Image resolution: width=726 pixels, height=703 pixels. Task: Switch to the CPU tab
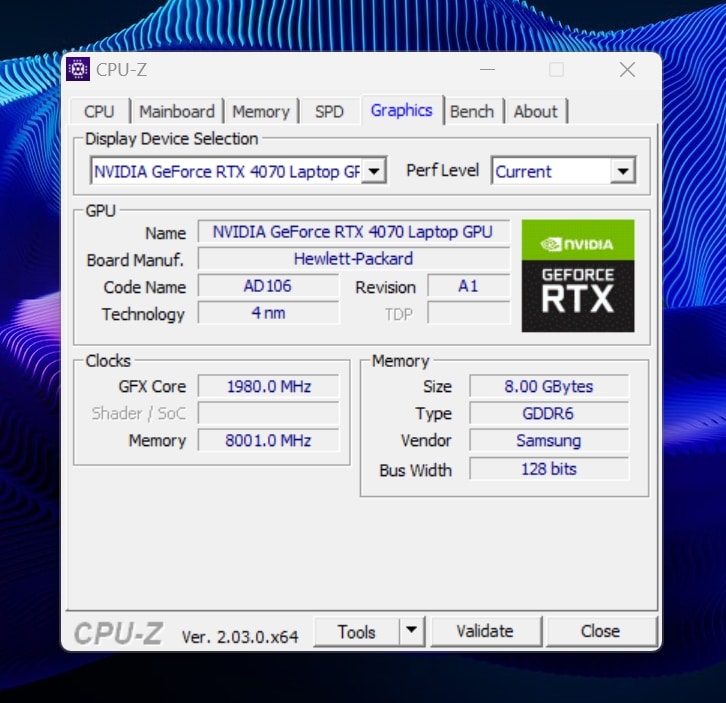(99, 111)
